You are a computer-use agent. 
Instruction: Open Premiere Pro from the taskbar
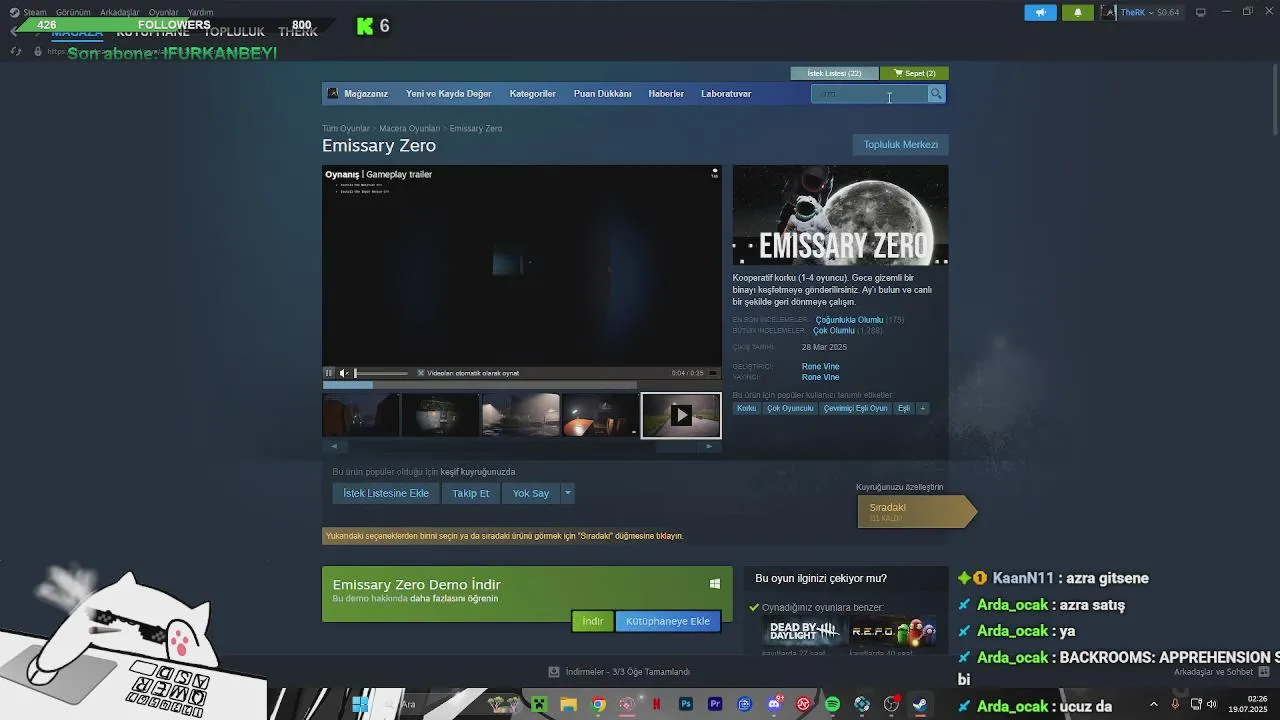(715, 704)
